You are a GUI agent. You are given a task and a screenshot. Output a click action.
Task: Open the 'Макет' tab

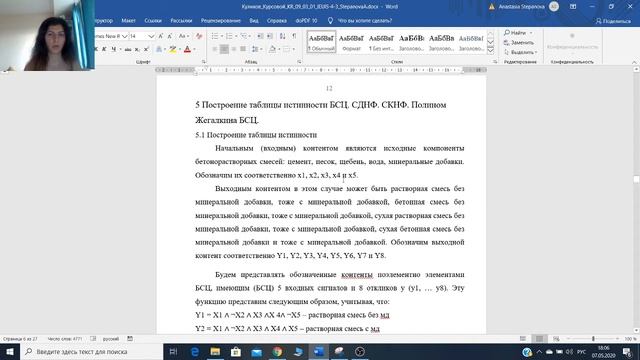point(128,20)
